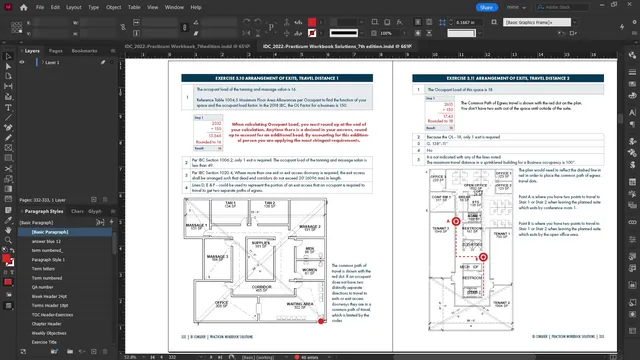This screenshot has width=640, height=360.
Task: Click the quick apply lightning icon
Action: 622,27
